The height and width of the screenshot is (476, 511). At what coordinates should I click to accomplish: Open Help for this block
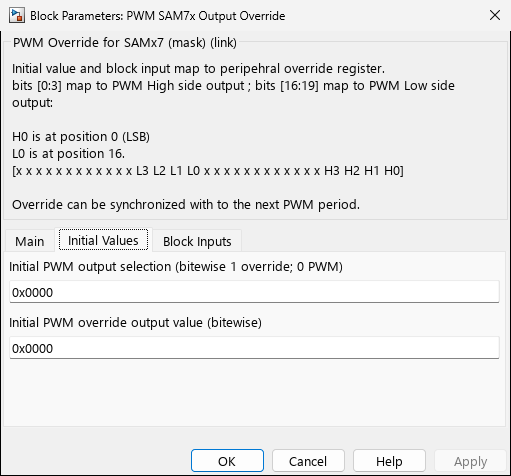(389, 461)
